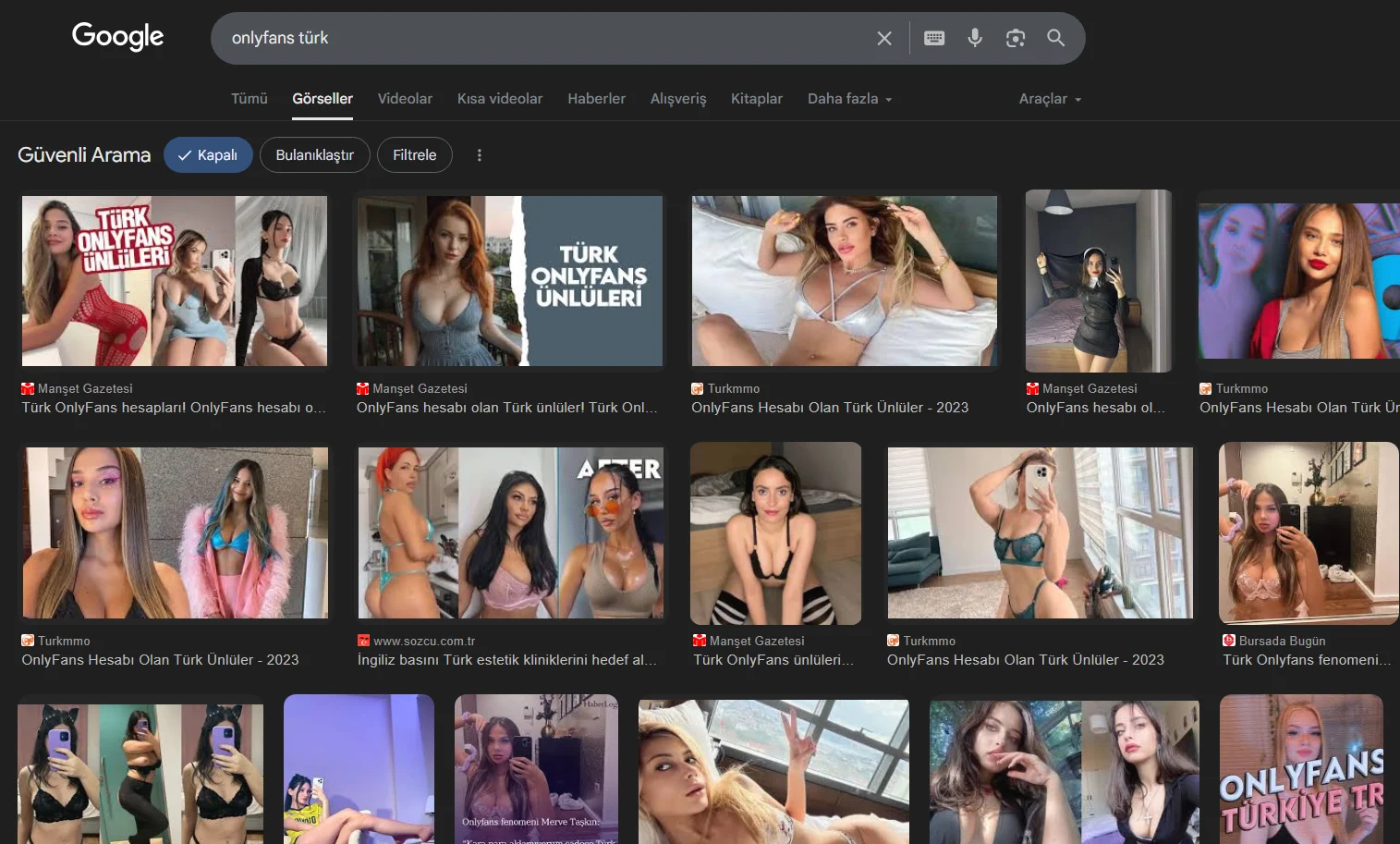This screenshot has width=1400, height=844.
Task: Select the Bulanıklaştır SafeSearch option
Action: 314,155
